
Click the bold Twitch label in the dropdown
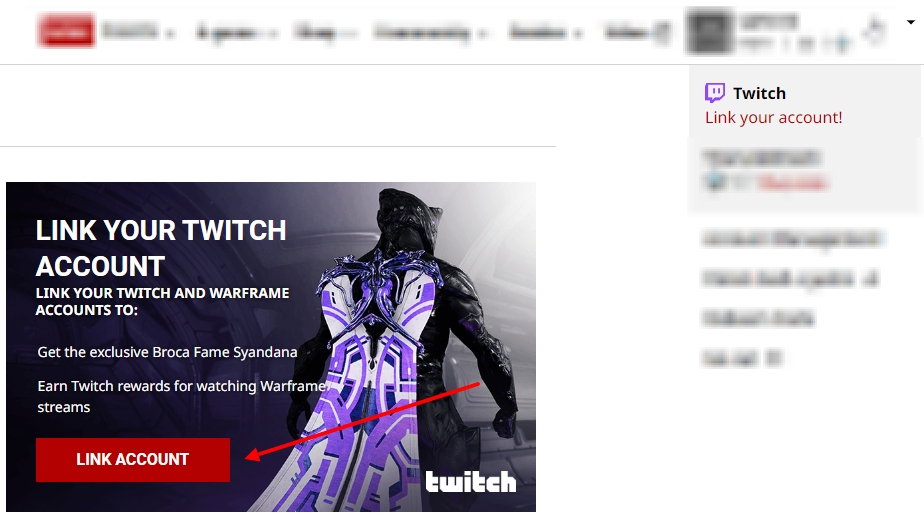point(759,93)
